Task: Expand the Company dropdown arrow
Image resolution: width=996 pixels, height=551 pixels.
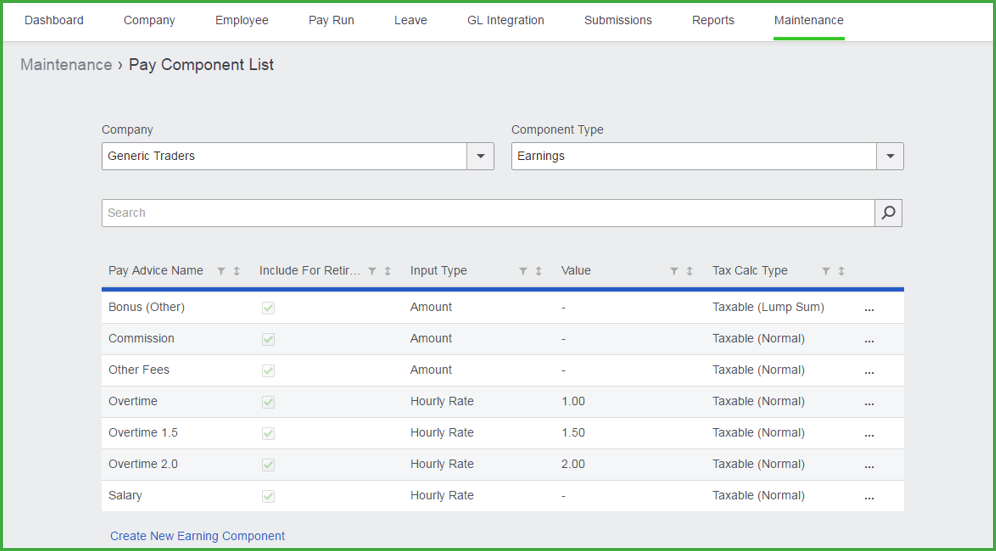Action: pos(480,156)
